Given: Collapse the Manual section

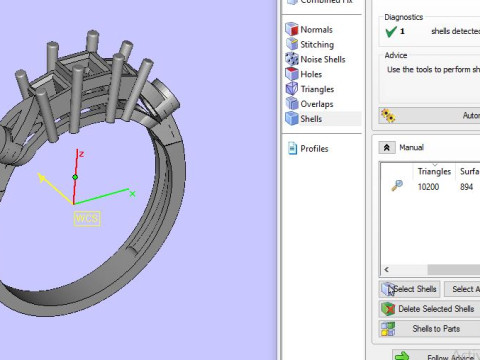Looking at the screenshot, I should pyautogui.click(x=387, y=147).
